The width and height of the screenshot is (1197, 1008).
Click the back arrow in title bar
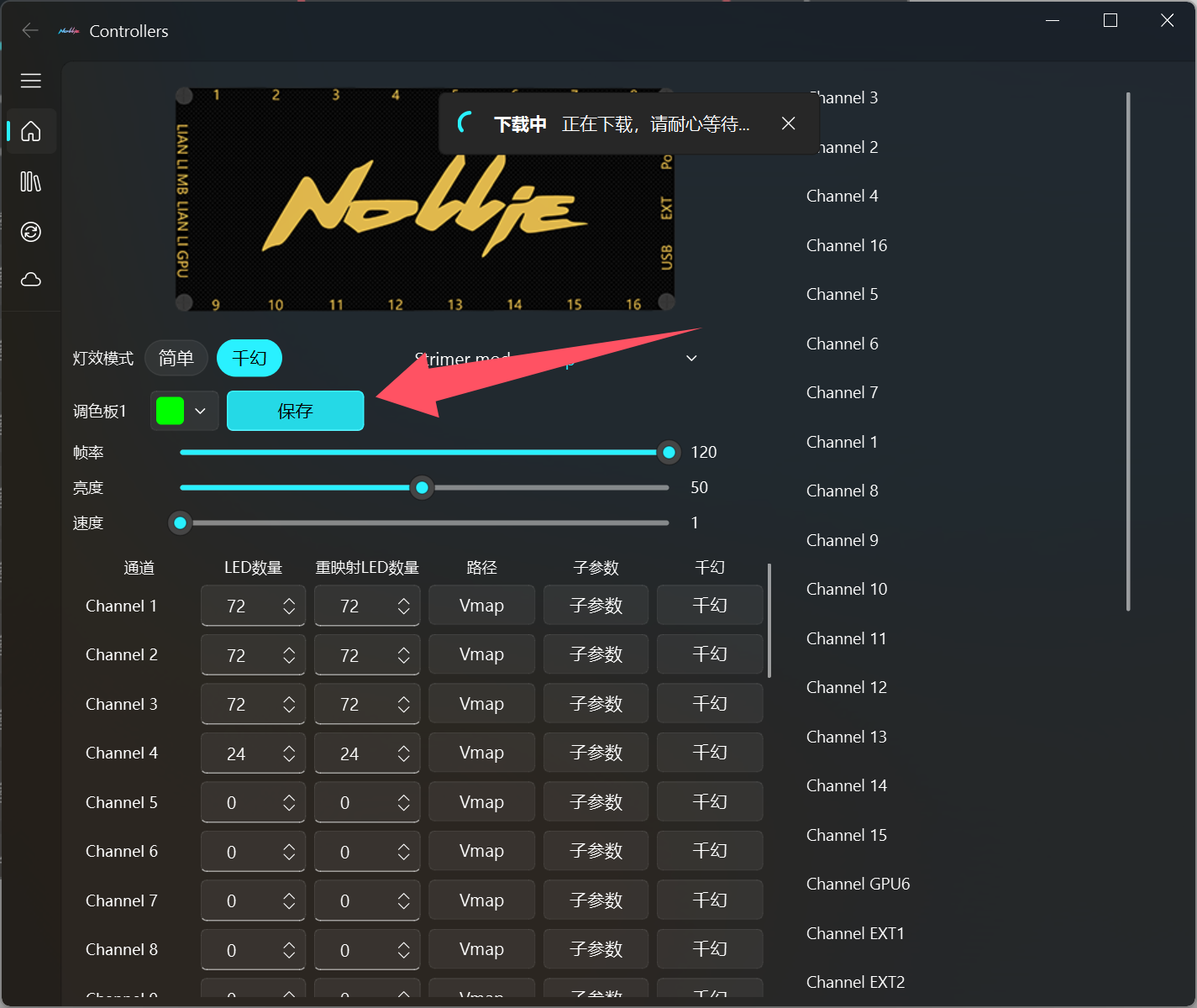pyautogui.click(x=30, y=31)
